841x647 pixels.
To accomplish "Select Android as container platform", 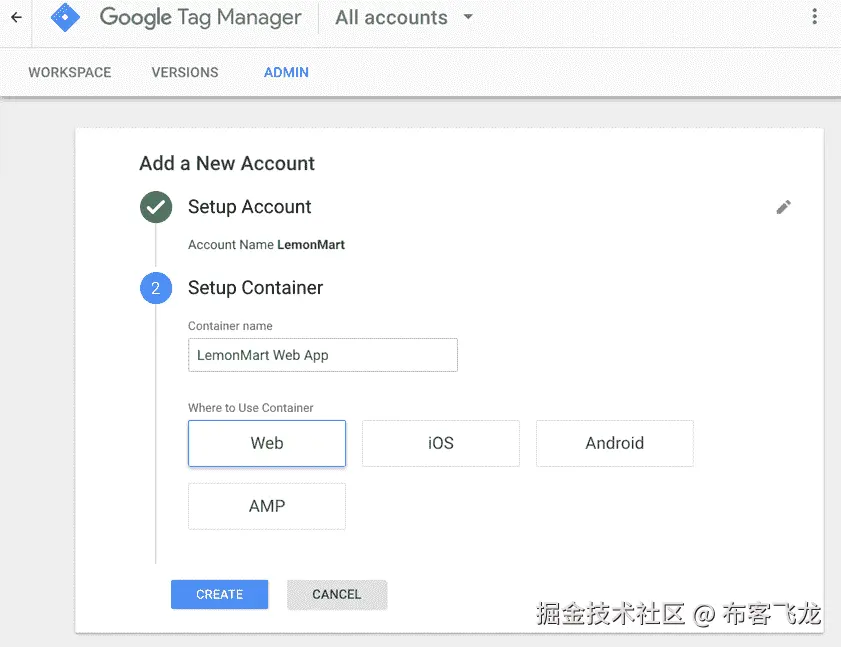I will point(615,443).
